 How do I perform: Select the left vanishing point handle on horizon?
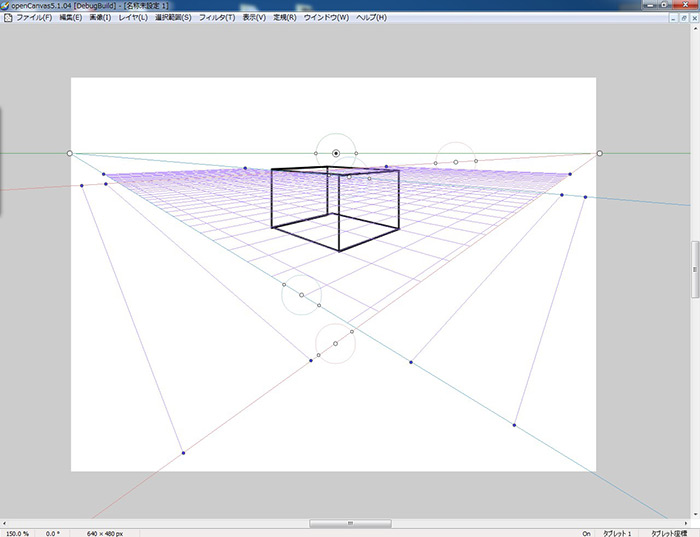point(69,153)
